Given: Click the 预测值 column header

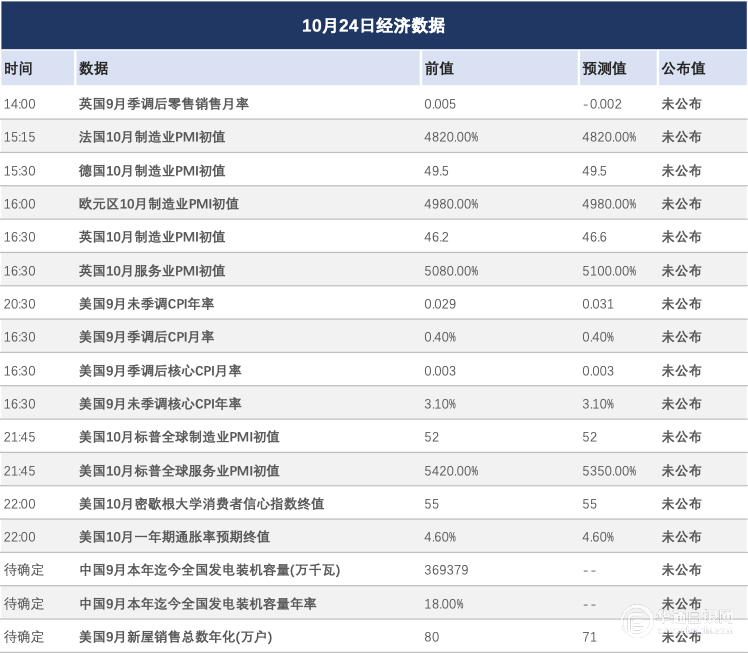Looking at the screenshot, I should (x=603, y=69).
